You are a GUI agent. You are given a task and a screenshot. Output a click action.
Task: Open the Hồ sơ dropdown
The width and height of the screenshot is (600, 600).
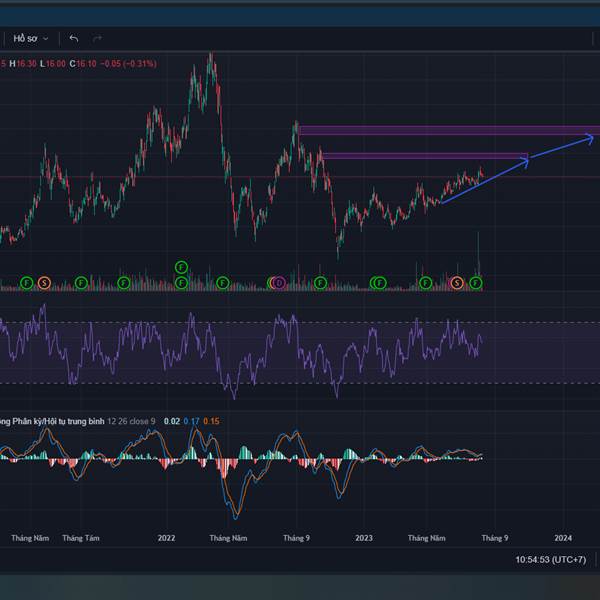coord(30,38)
